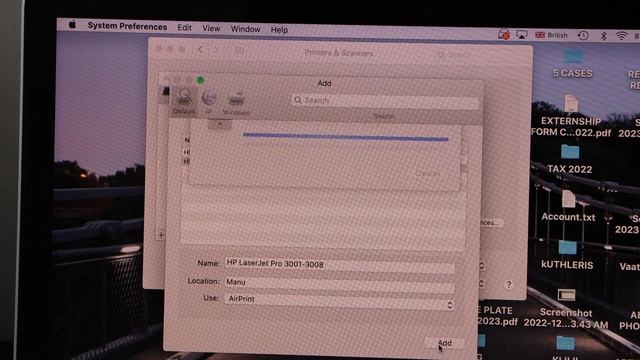Click the Cancel button in progress sheet
This screenshot has height=360, width=640.
(x=427, y=174)
